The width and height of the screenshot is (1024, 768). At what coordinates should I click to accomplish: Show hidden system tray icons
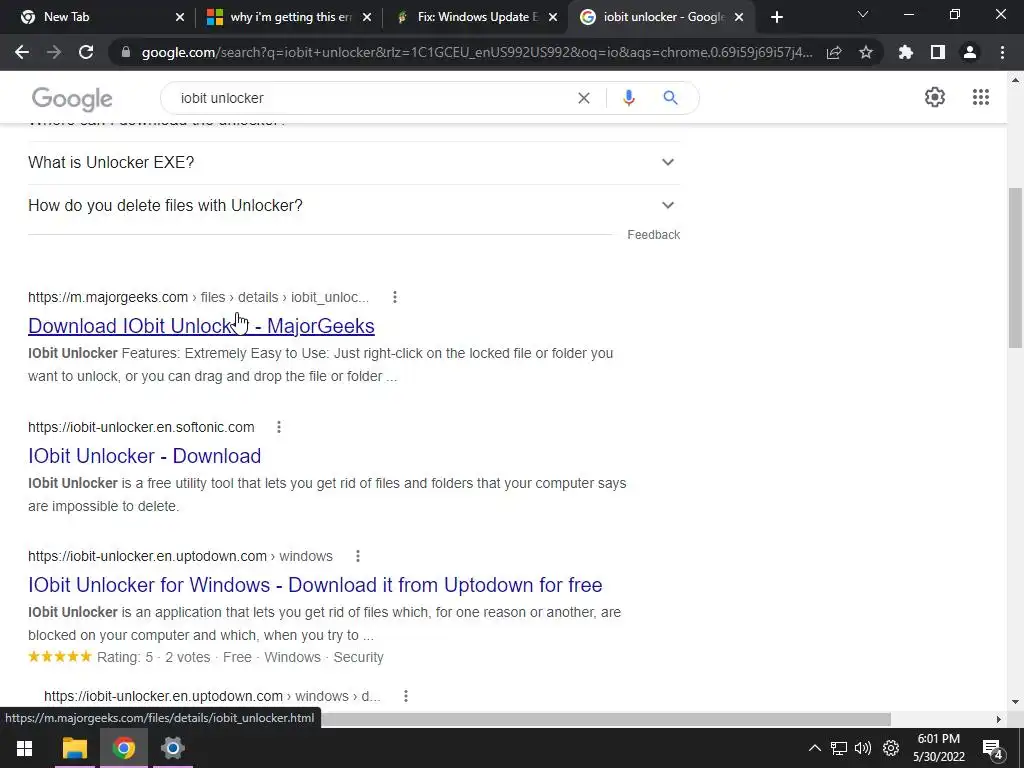pyautogui.click(x=814, y=748)
